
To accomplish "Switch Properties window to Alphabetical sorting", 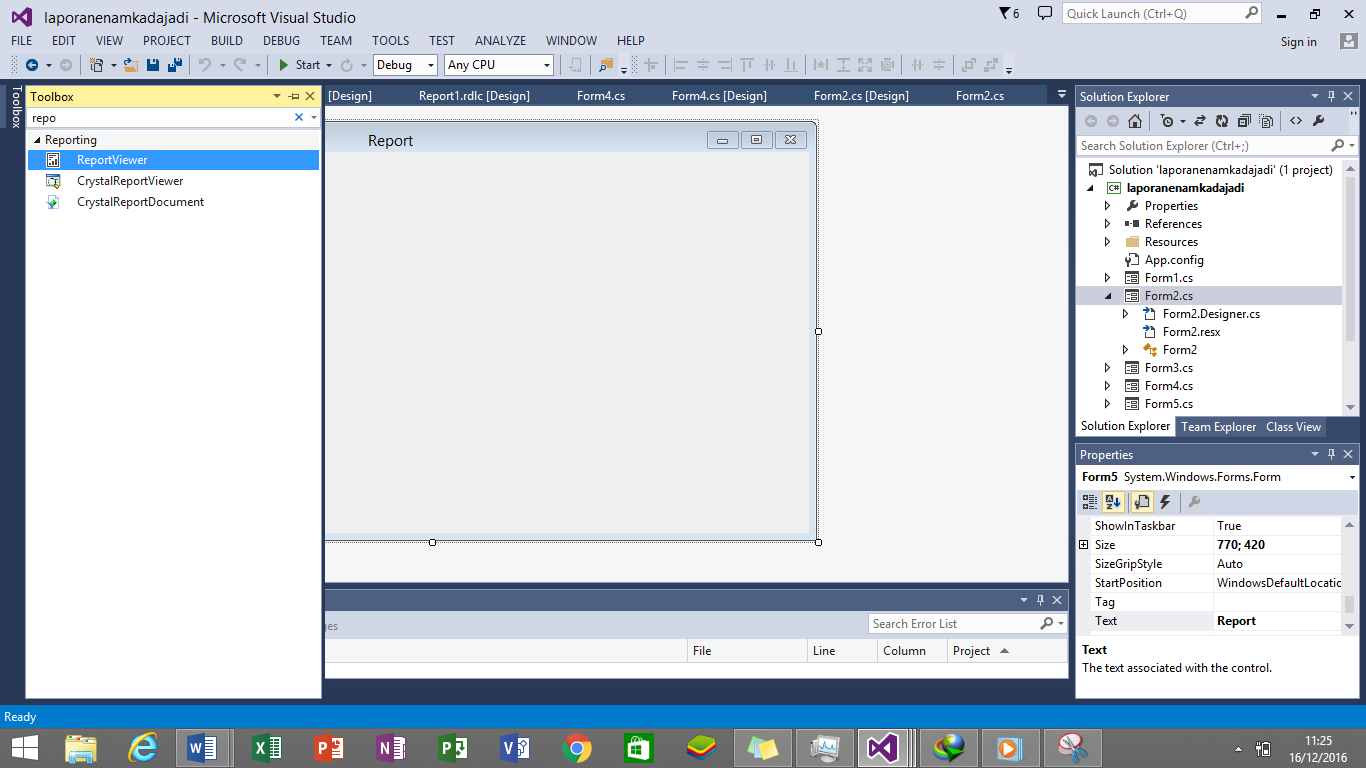I will (x=1112, y=502).
